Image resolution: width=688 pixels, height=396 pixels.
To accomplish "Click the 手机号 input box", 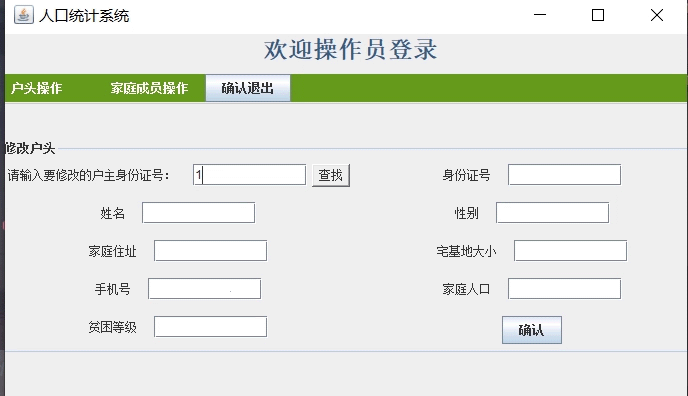I will coord(204,289).
